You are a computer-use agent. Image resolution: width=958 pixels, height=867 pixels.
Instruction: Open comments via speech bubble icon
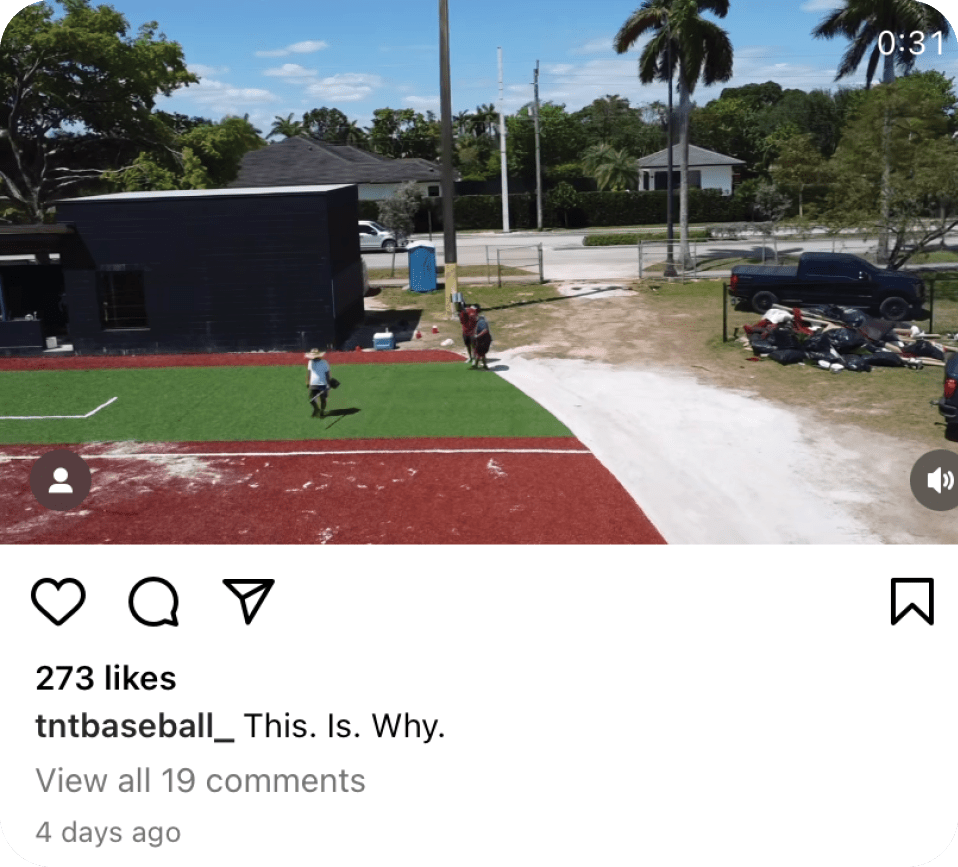click(x=154, y=601)
